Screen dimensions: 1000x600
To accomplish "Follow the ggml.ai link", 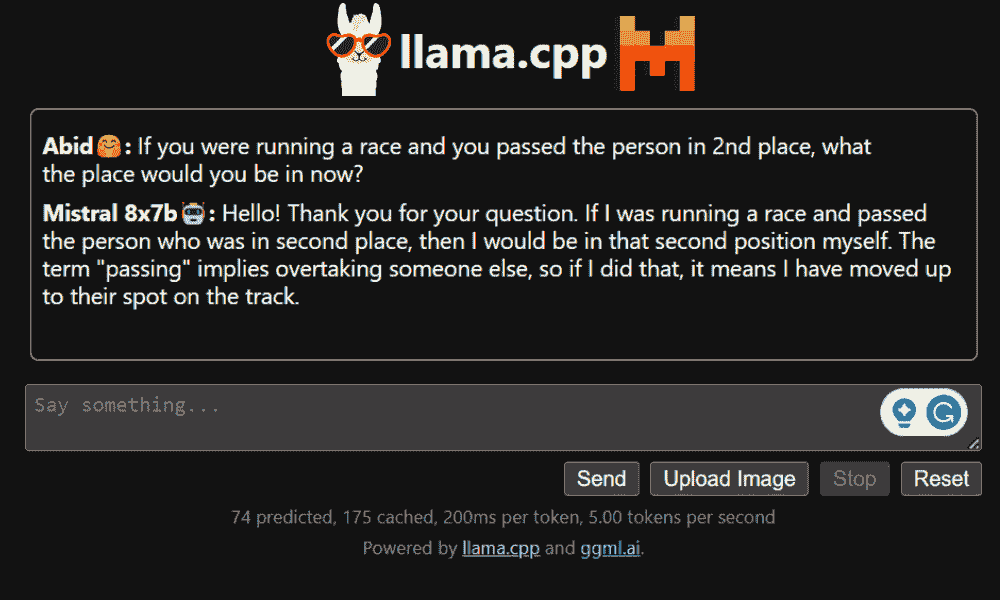I will tap(610, 548).
